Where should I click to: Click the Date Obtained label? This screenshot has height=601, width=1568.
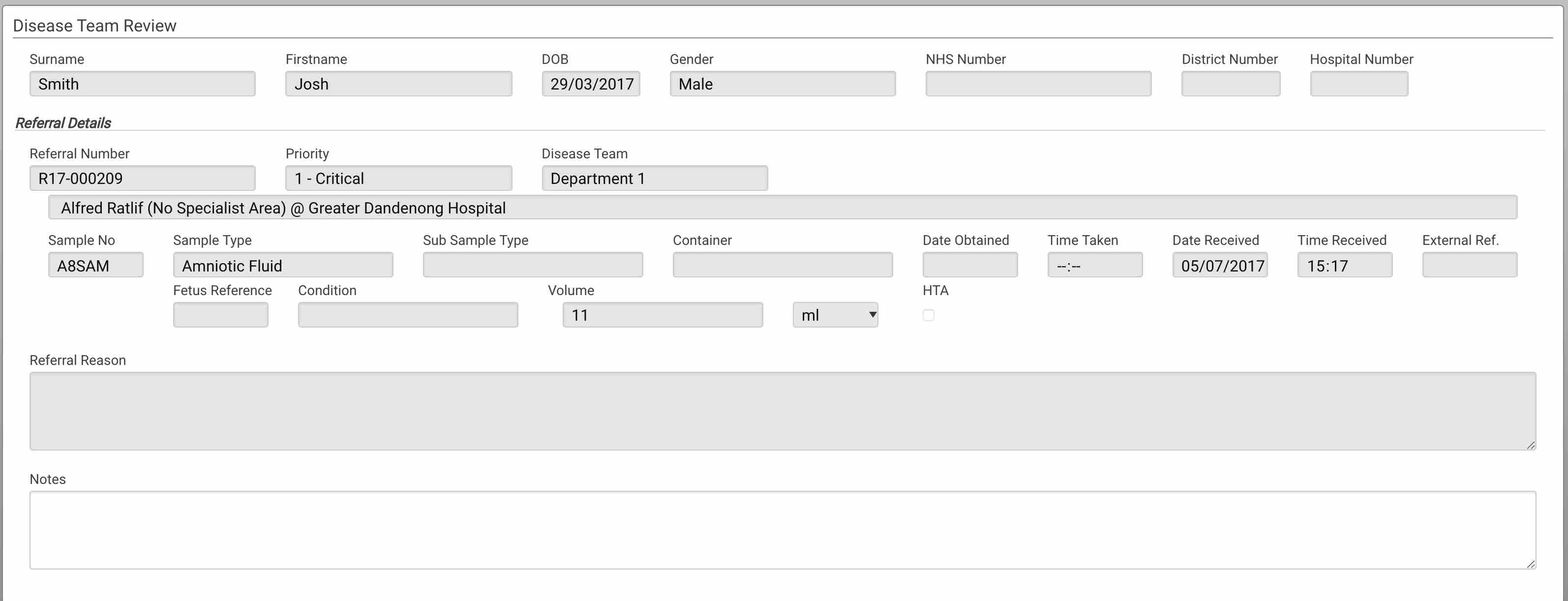(965, 240)
